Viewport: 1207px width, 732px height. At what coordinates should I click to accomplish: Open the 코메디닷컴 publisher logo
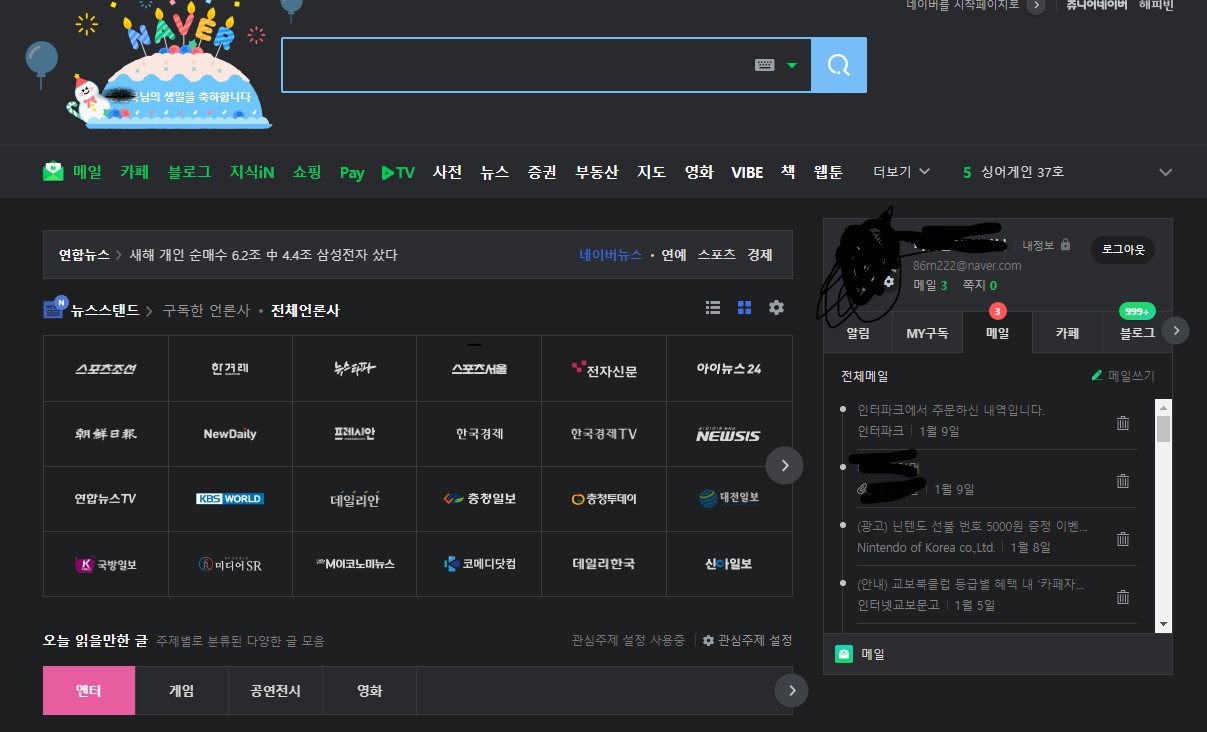point(480,564)
